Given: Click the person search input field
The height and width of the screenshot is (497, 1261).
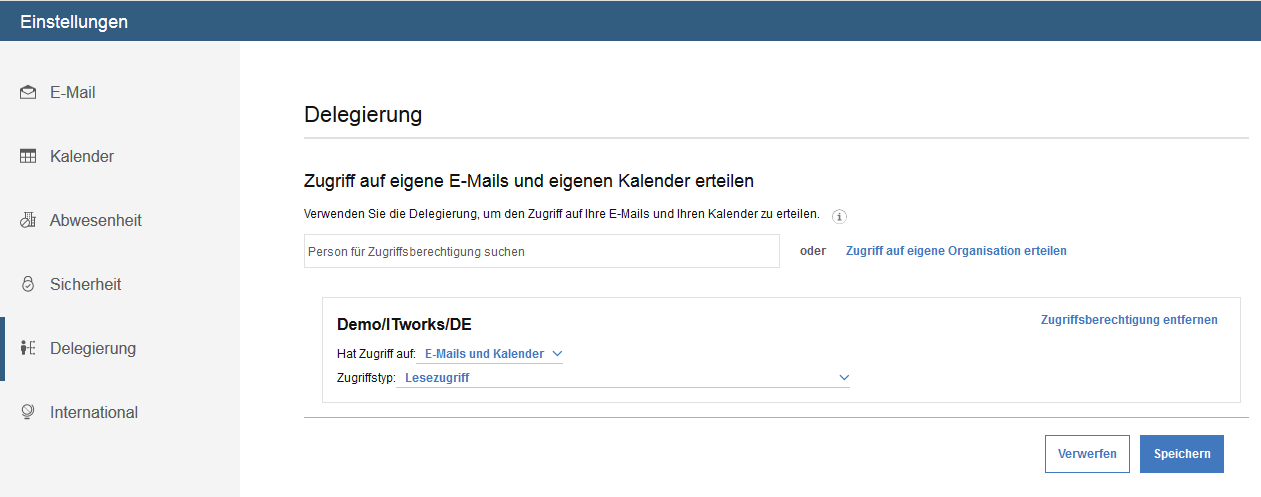Looking at the screenshot, I should pos(541,251).
